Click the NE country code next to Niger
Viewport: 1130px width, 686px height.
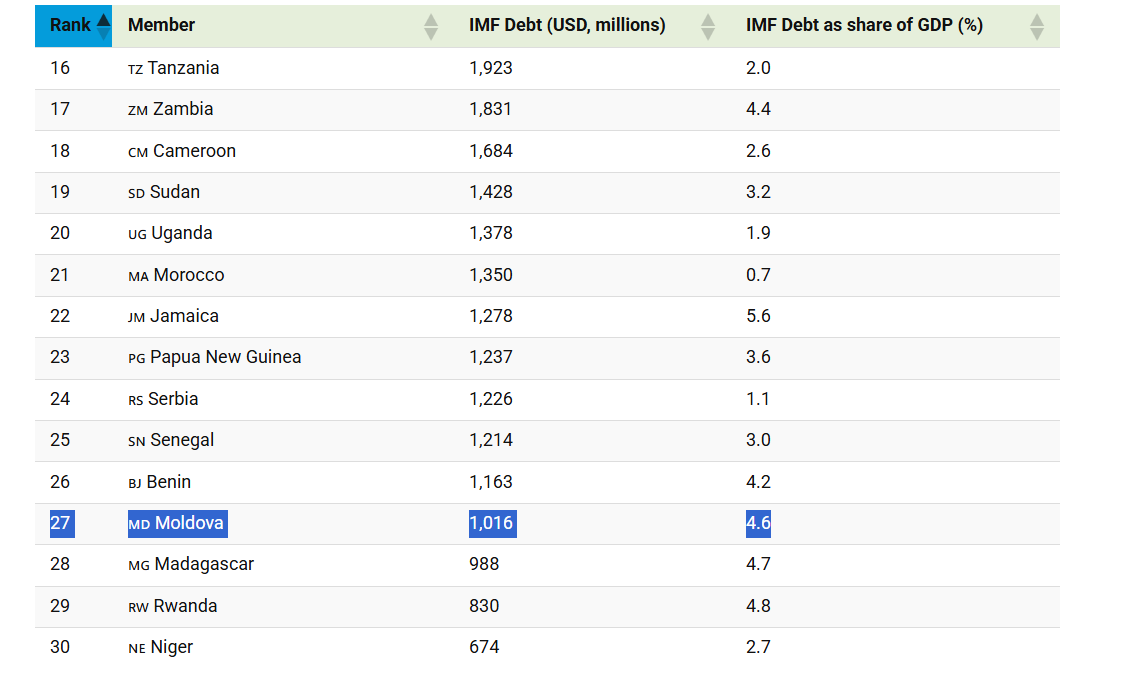(137, 648)
